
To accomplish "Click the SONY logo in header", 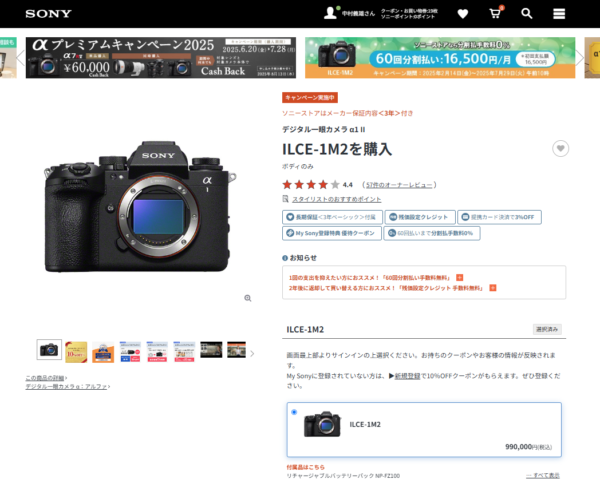I will (48, 14).
